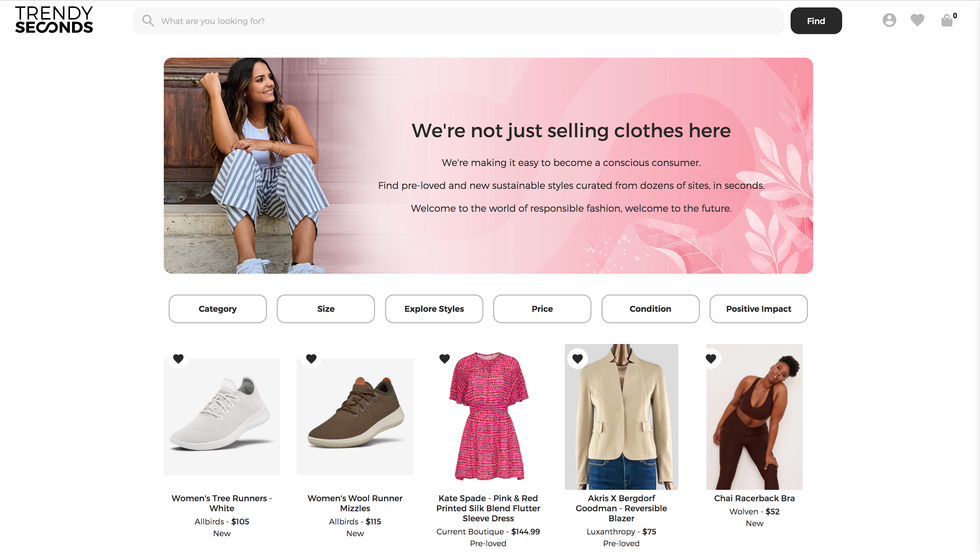
Task: Expand the Condition filter
Action: [650, 309]
